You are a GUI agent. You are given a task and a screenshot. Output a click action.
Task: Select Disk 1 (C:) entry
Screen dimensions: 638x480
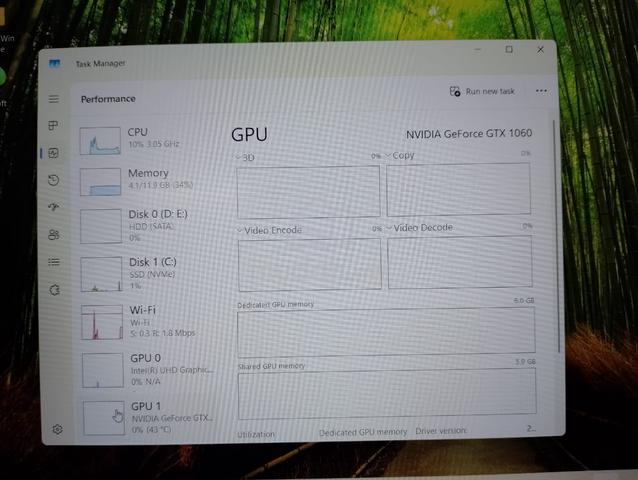click(149, 274)
